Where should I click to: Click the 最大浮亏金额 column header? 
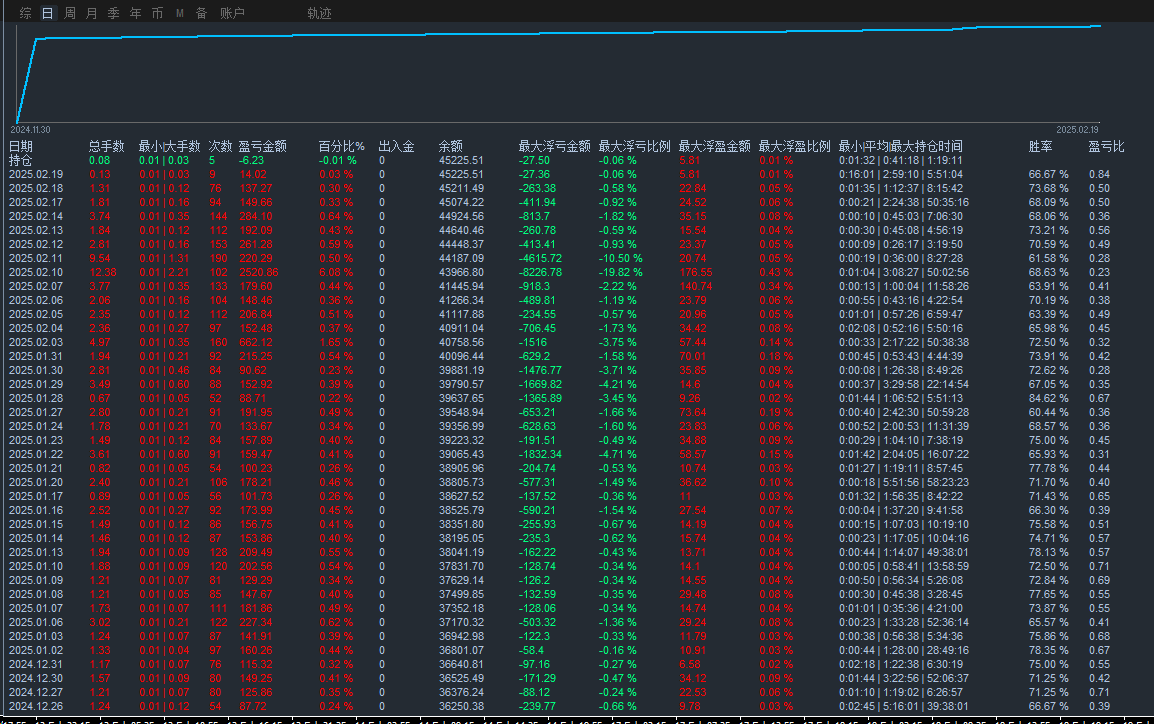pyautogui.click(x=554, y=146)
